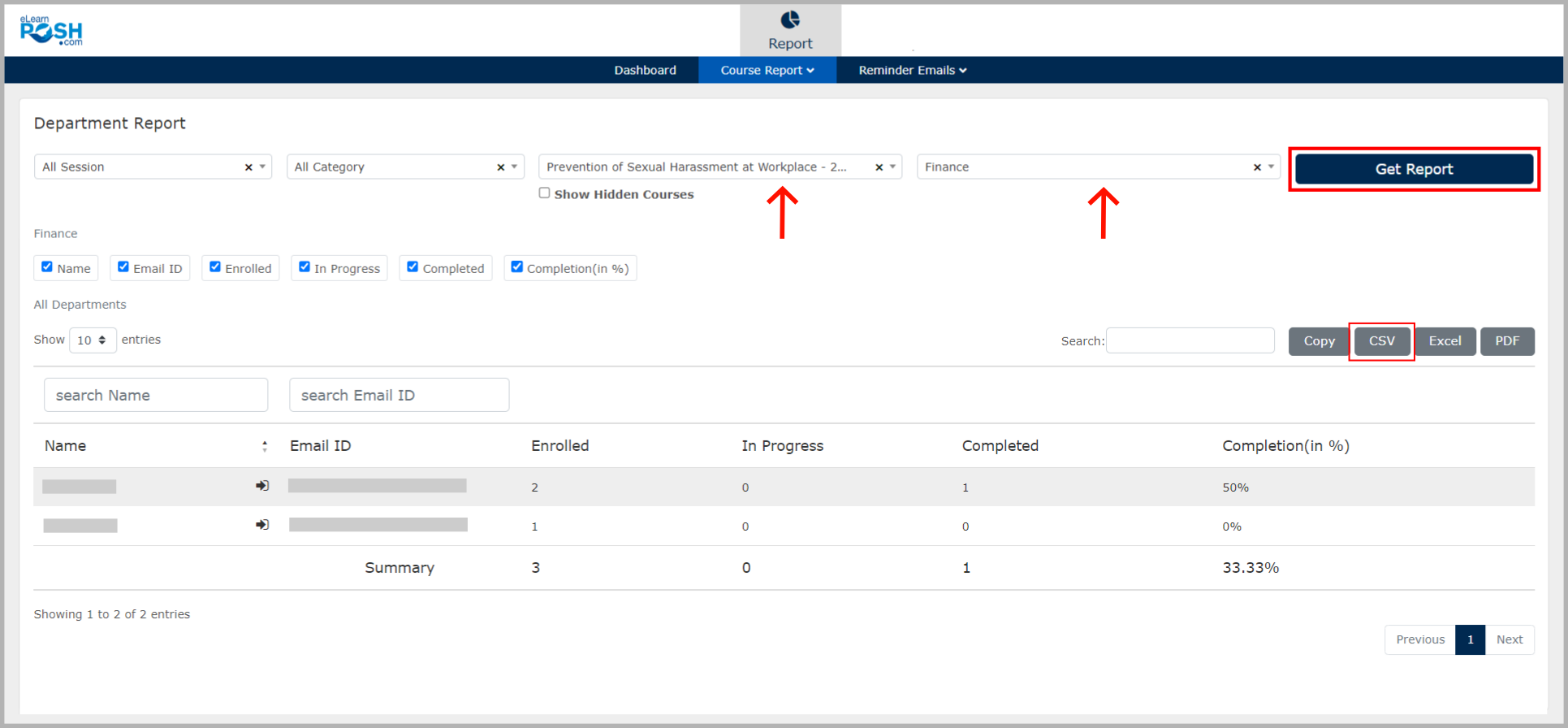Viewport: 1568px width, 728px height.
Task: Open the course selection dropdown
Action: (892, 167)
